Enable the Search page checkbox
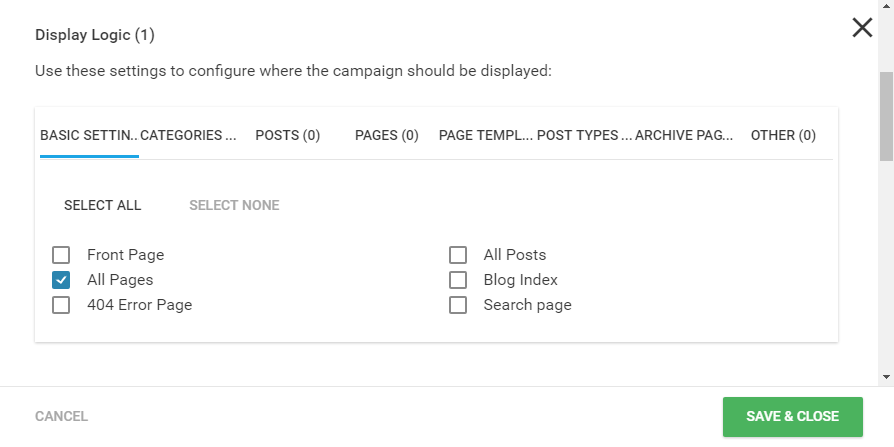The image size is (894, 447). (x=458, y=305)
